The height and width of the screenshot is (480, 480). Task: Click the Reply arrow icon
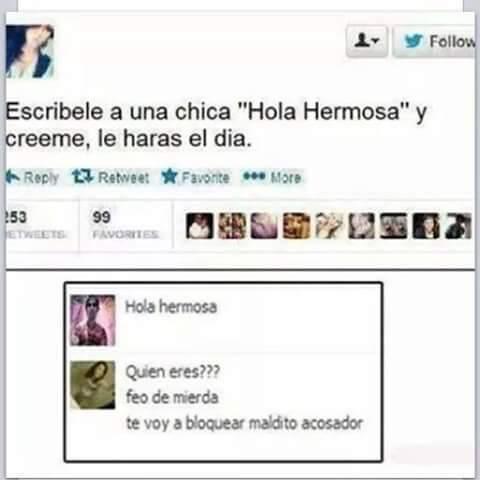[13, 177]
